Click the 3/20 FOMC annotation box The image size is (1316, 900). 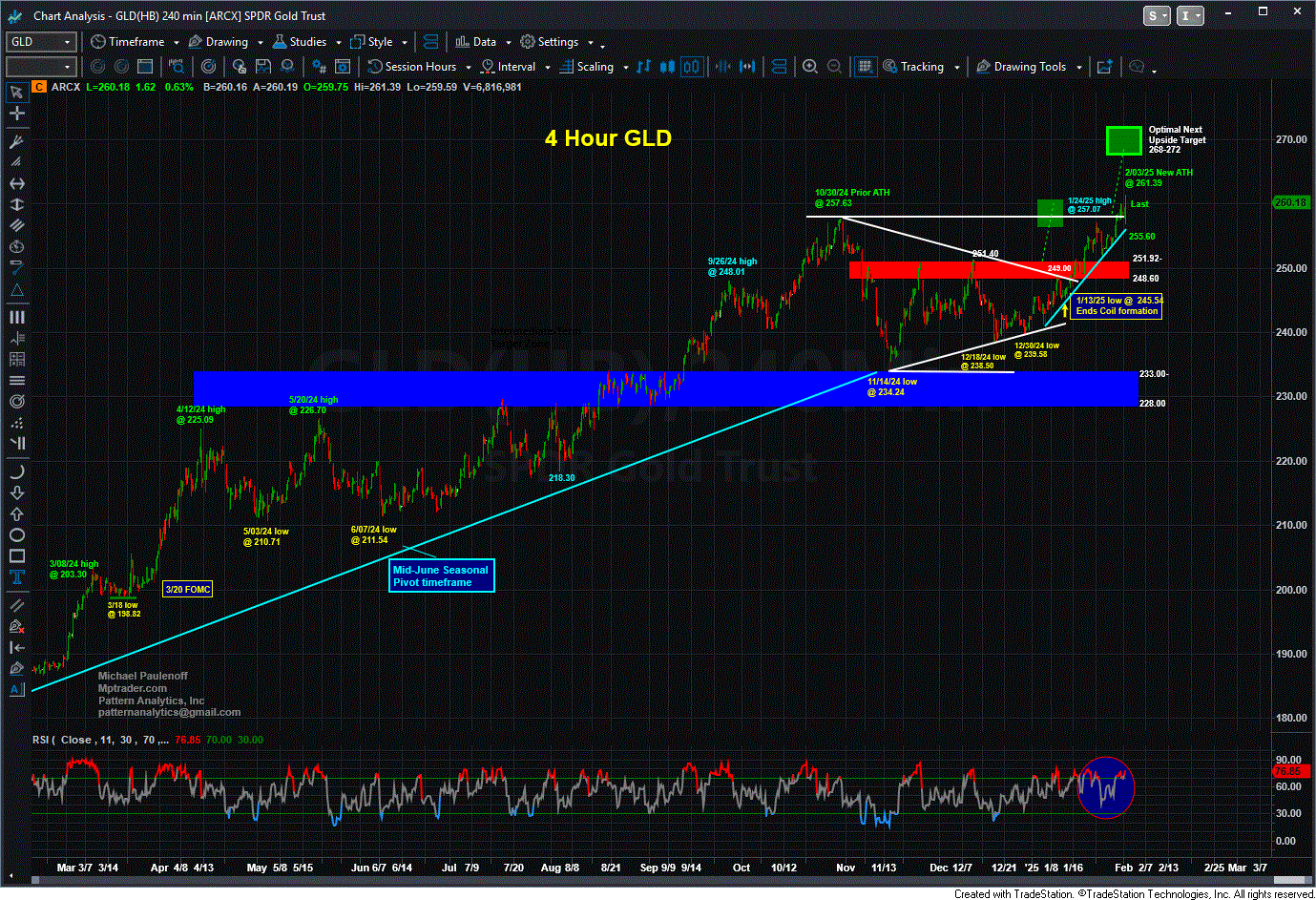(188, 589)
